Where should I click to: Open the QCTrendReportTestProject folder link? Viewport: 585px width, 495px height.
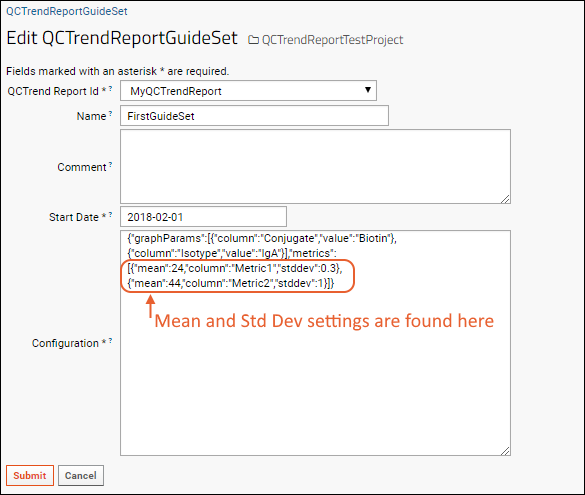pyautogui.click(x=332, y=40)
